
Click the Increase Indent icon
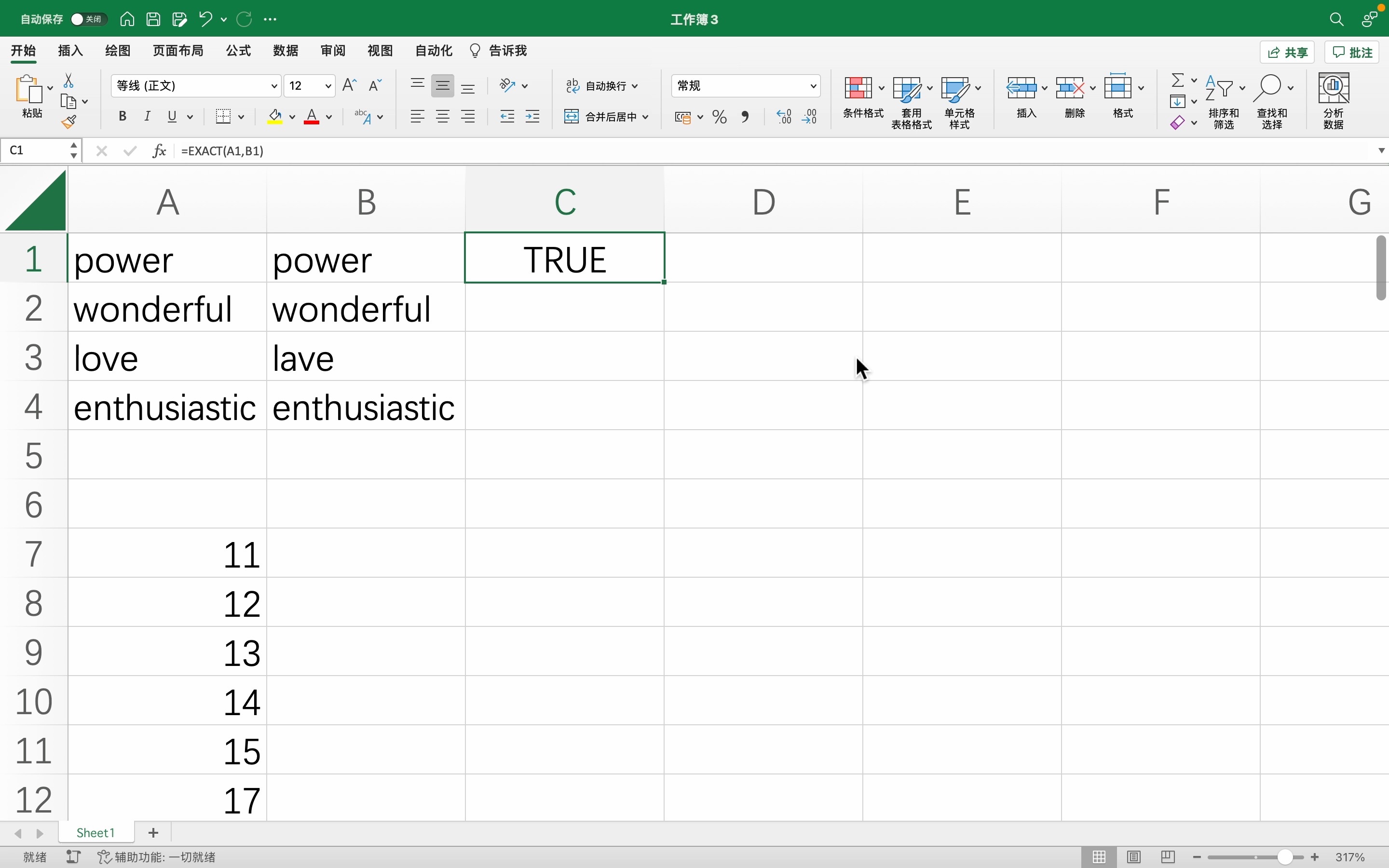(532, 117)
